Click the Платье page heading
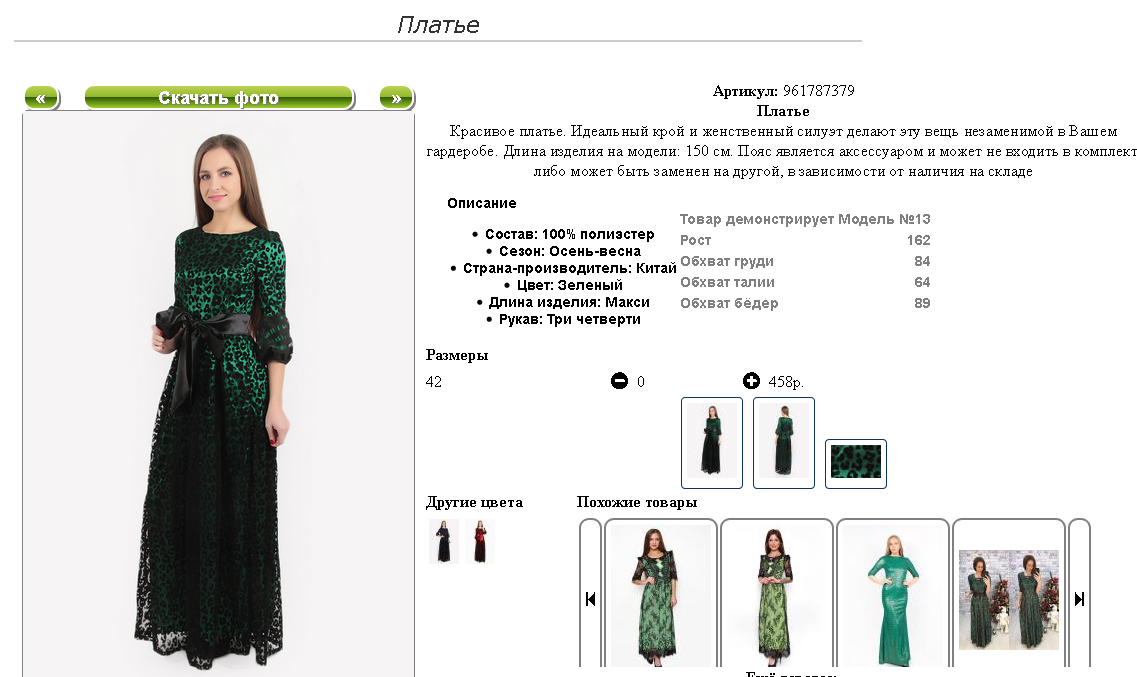The height and width of the screenshot is (677, 1137). coord(438,25)
